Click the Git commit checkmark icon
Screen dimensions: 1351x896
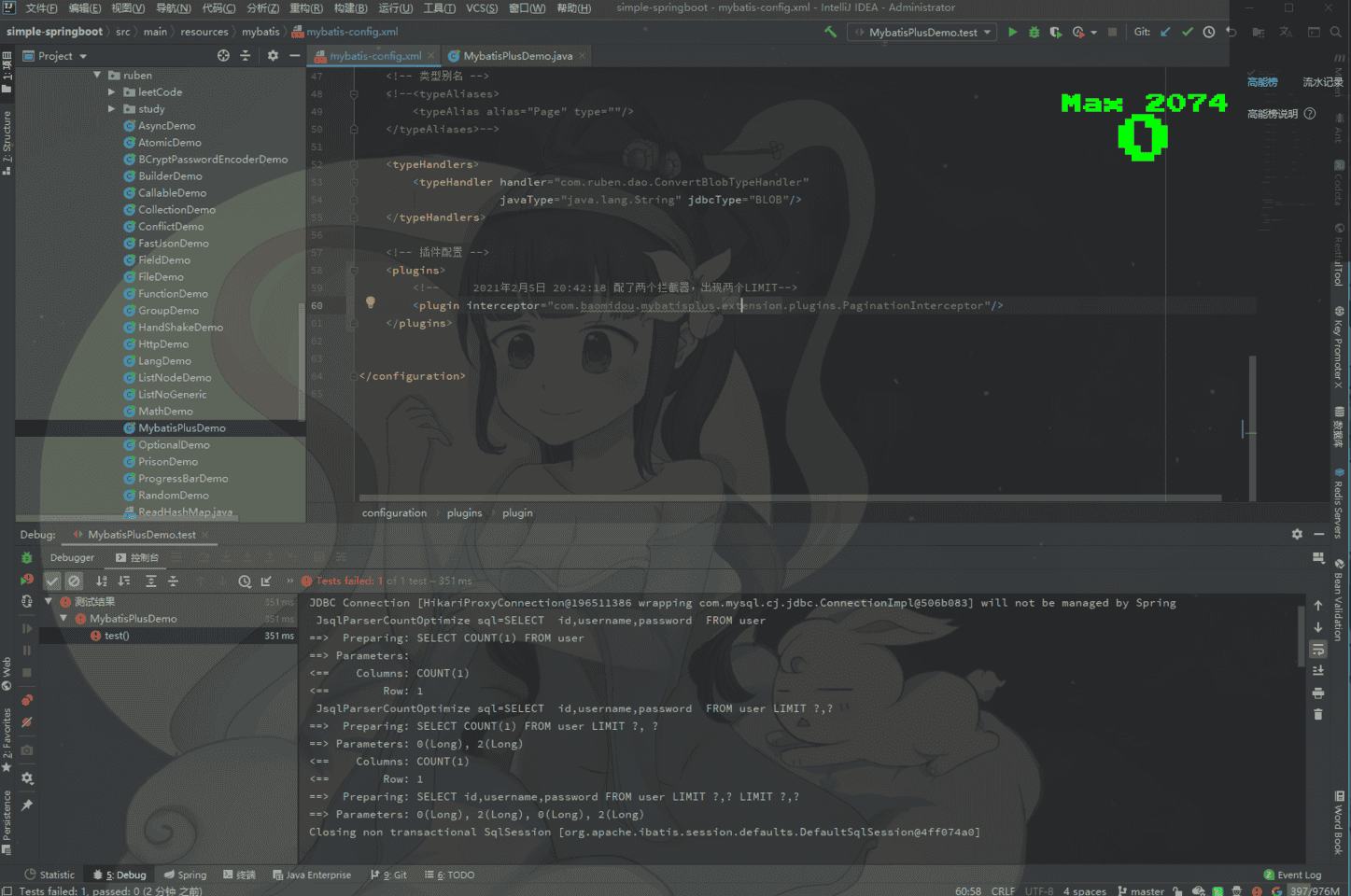click(1188, 32)
